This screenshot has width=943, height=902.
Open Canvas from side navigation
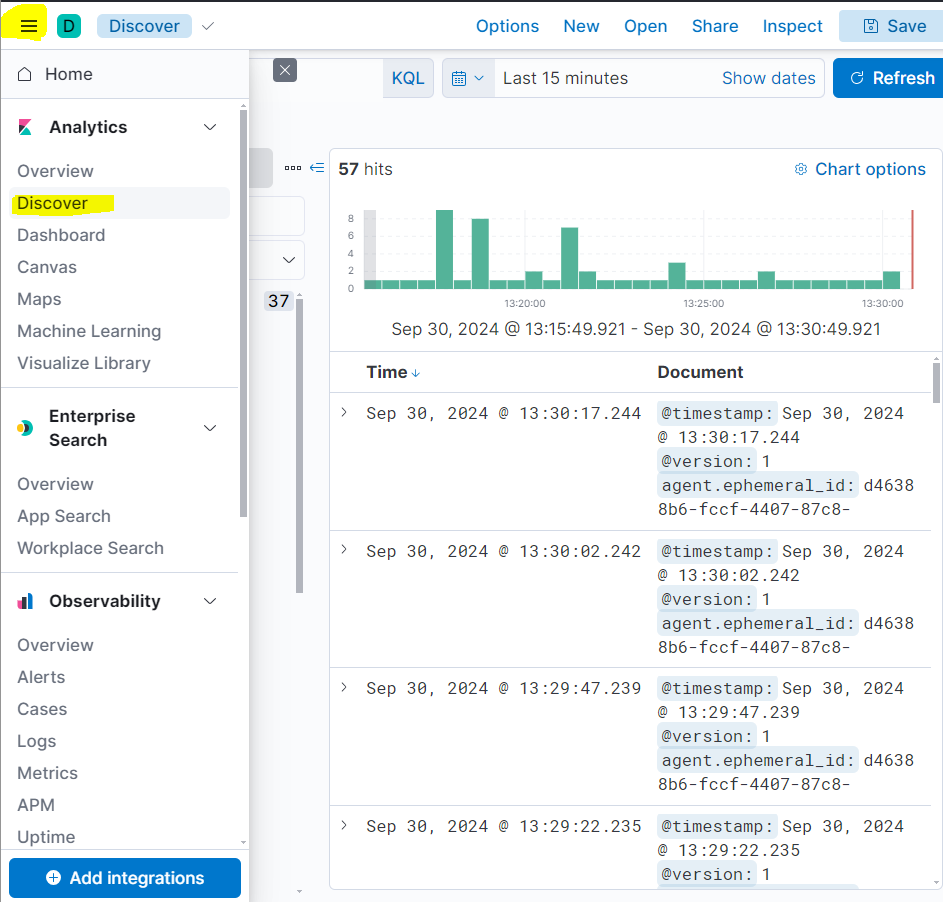pyautogui.click(x=47, y=267)
